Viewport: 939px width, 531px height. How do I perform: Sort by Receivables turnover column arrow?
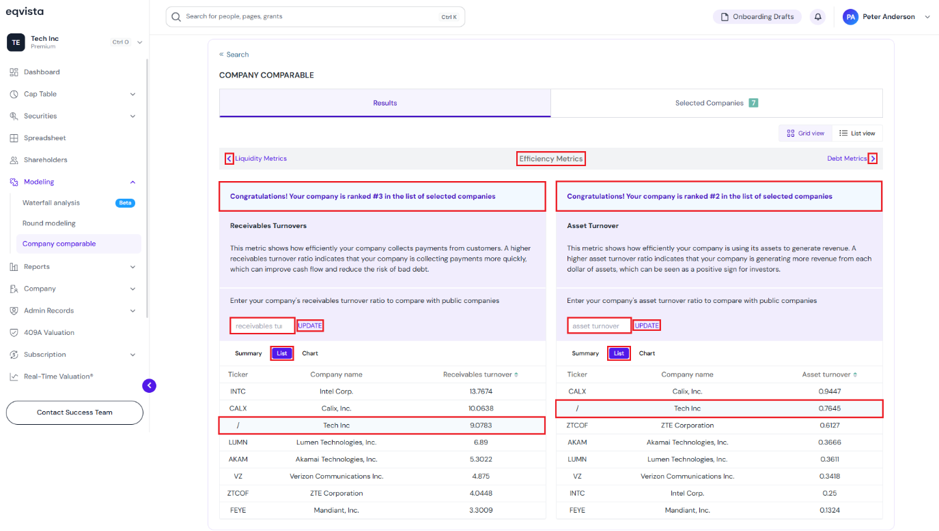pos(516,375)
